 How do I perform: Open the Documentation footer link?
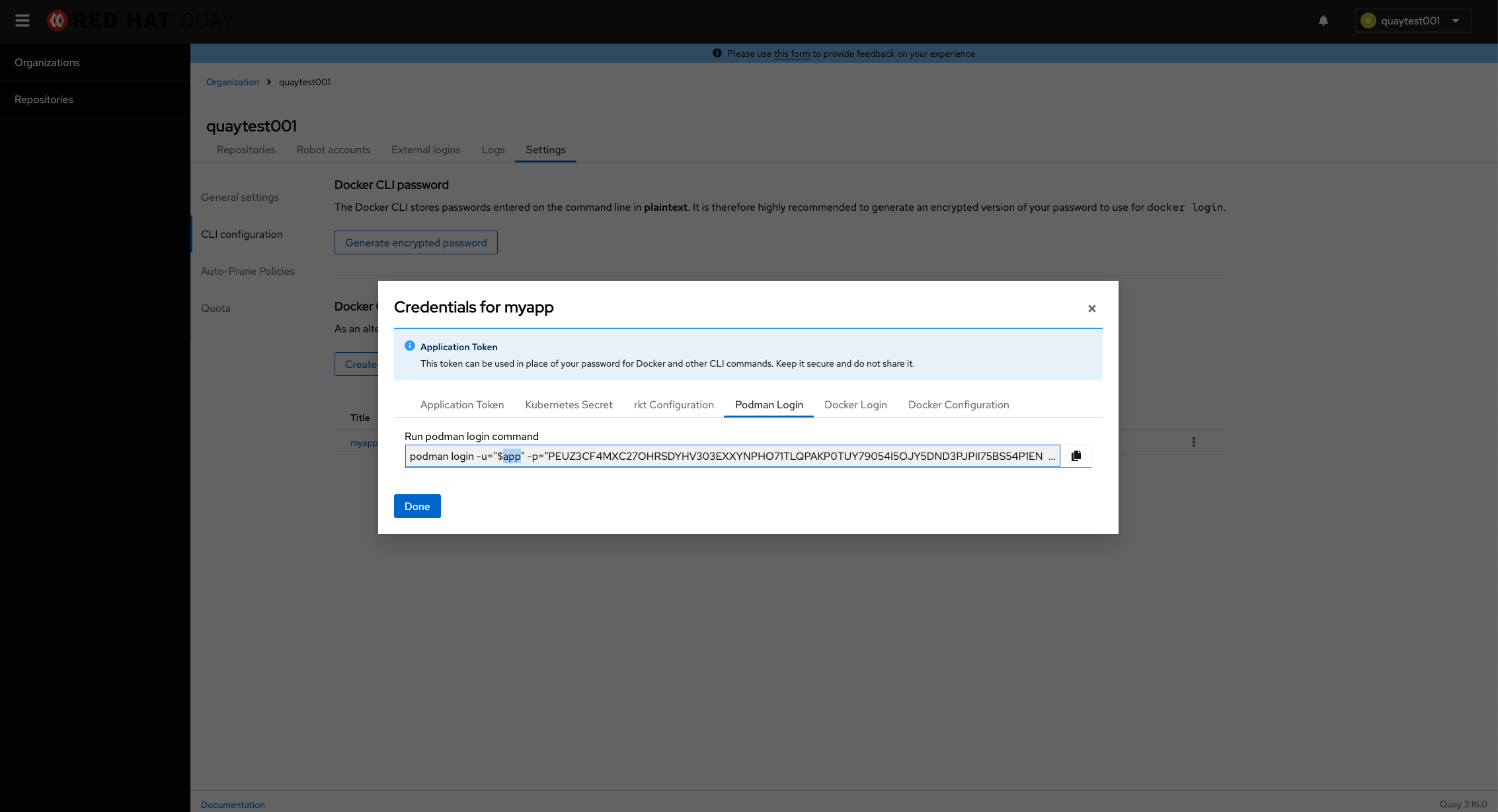[233, 804]
